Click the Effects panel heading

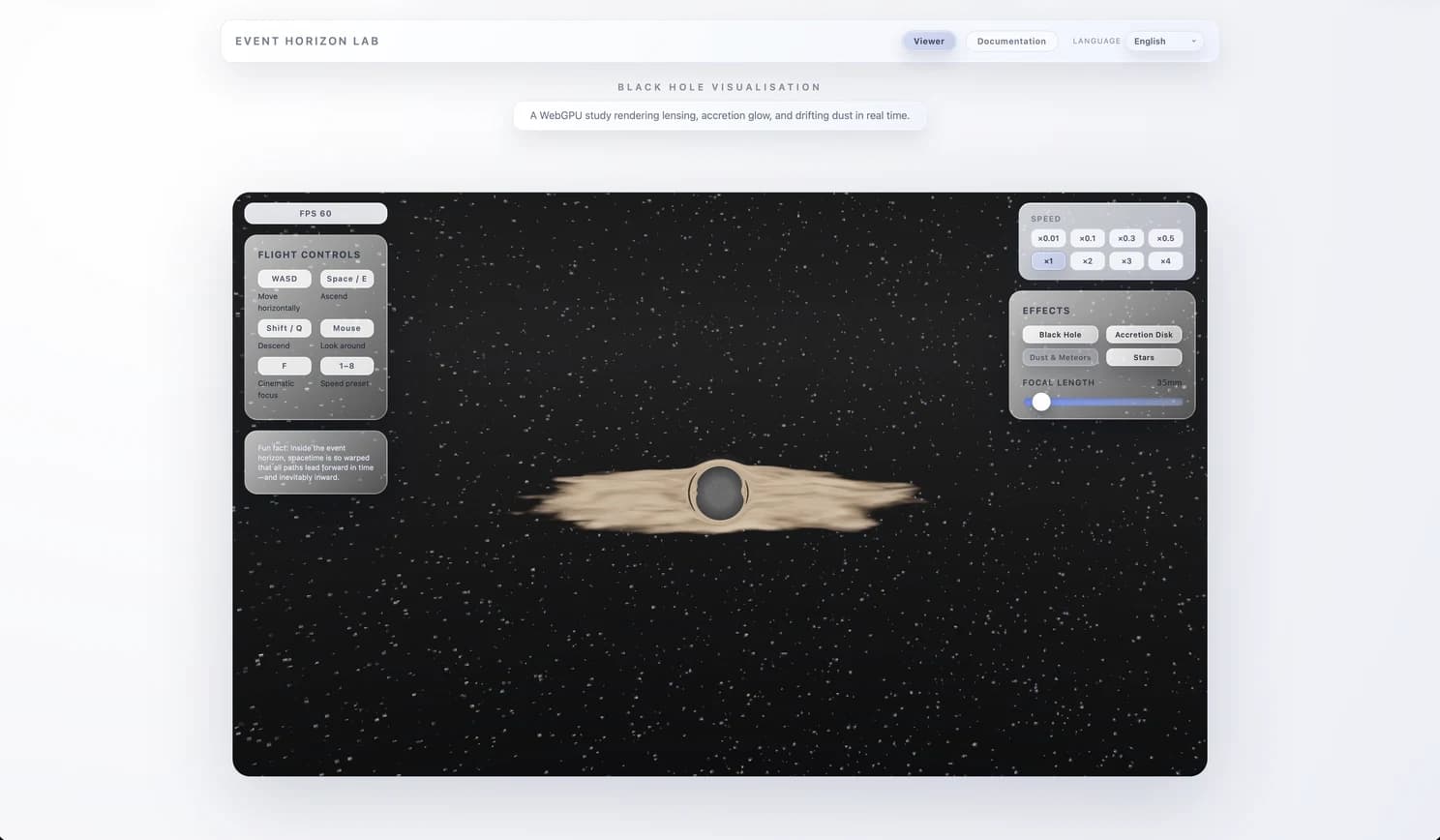tap(1046, 311)
